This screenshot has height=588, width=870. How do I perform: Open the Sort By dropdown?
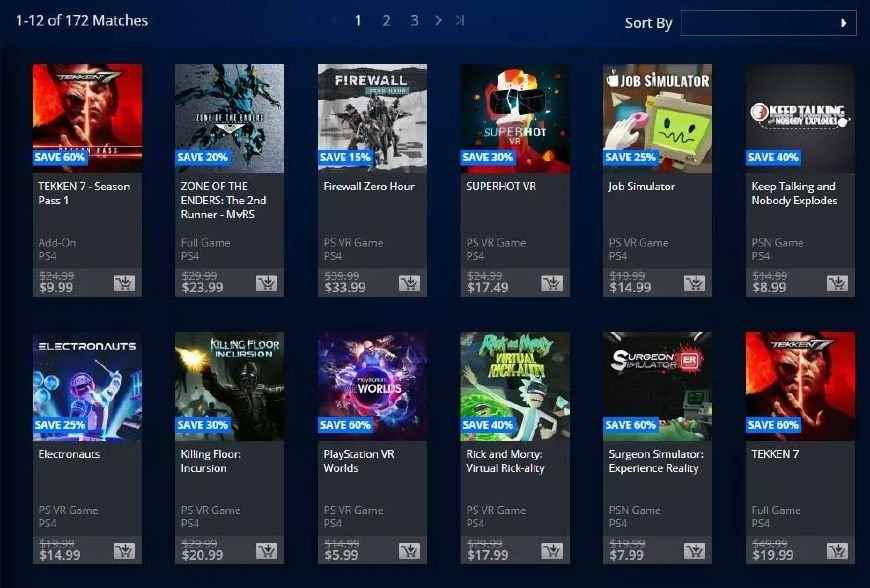tap(768, 23)
